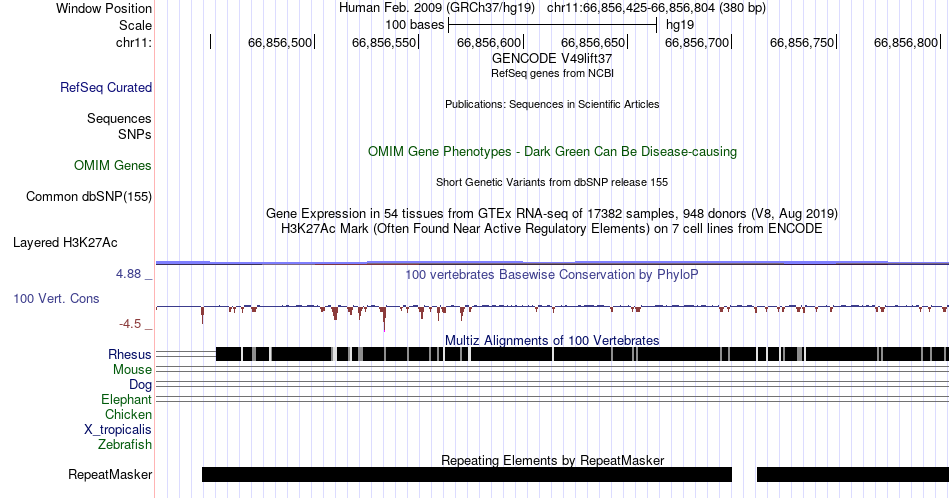
Task: Click the Human Feb. 2009 (GRCh37/hg19) assembly text
Action: (437, 8)
